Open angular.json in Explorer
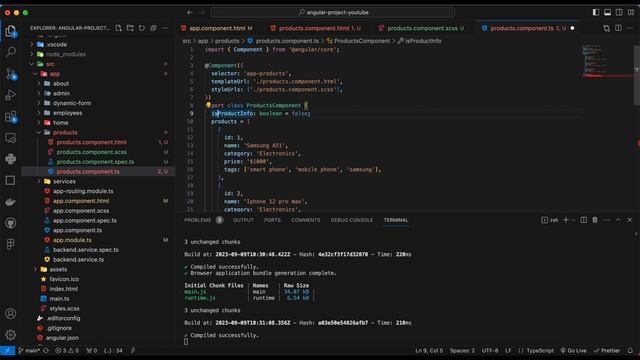Image resolution: width=640 pixels, height=360 pixels. pyautogui.click(x=62, y=338)
